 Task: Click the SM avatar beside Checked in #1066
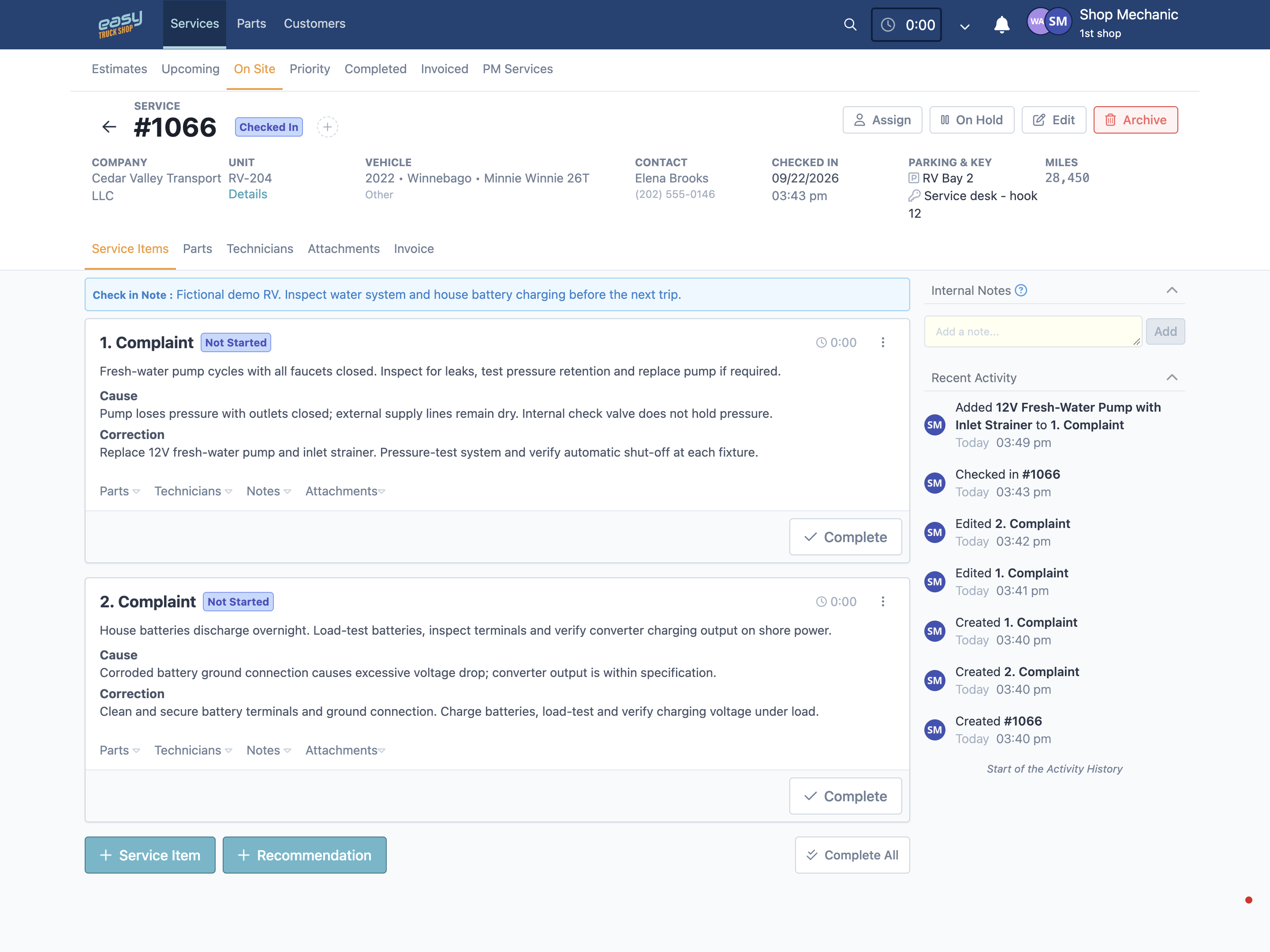click(x=935, y=483)
